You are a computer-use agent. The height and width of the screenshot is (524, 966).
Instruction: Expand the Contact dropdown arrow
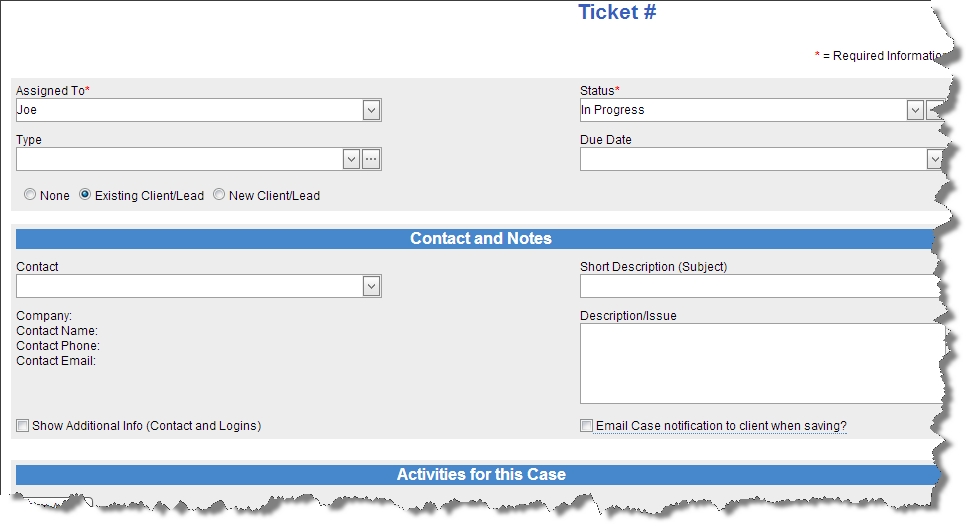pyautogui.click(x=371, y=287)
